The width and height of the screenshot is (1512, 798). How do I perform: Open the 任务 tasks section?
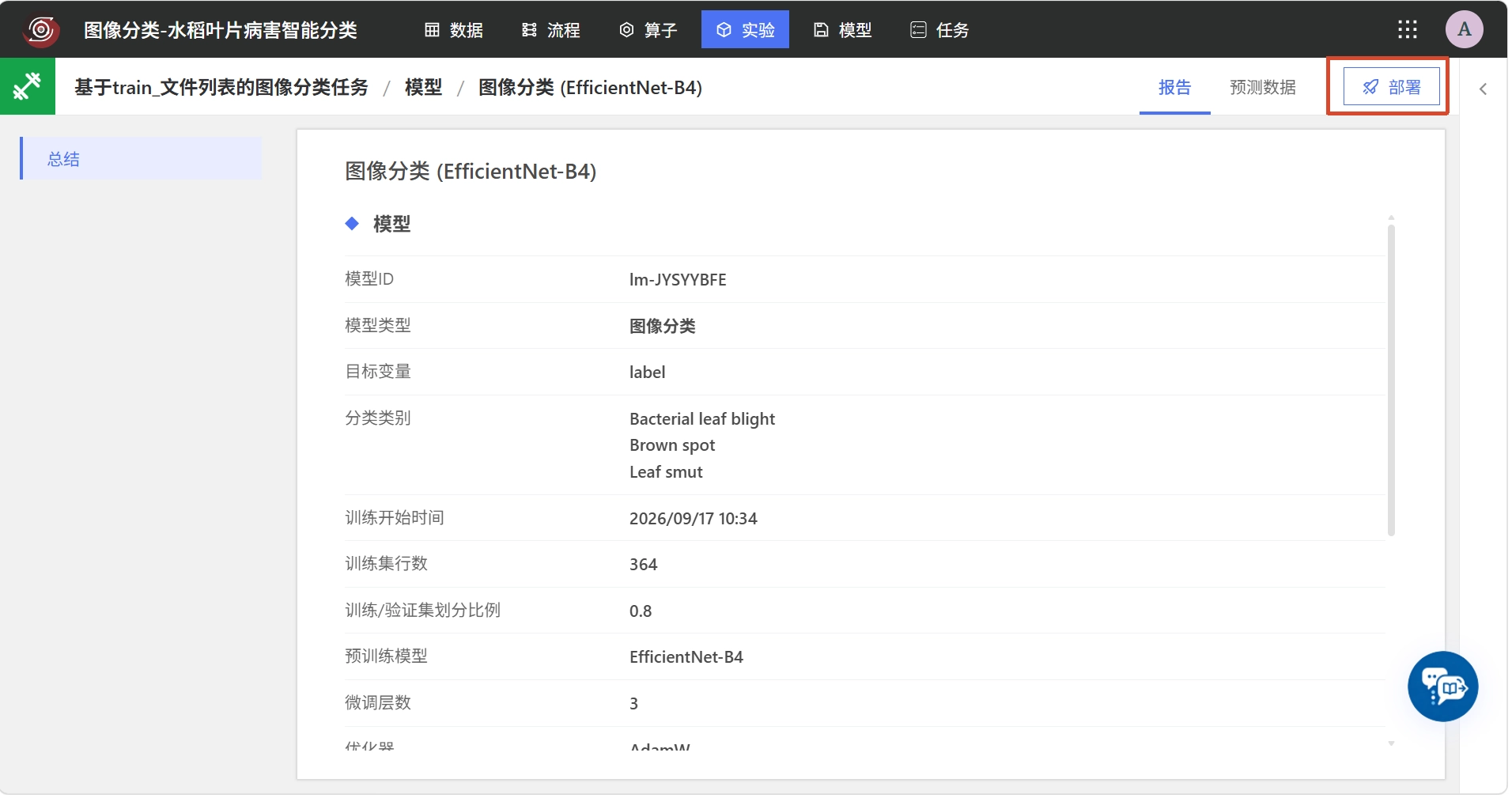940,30
